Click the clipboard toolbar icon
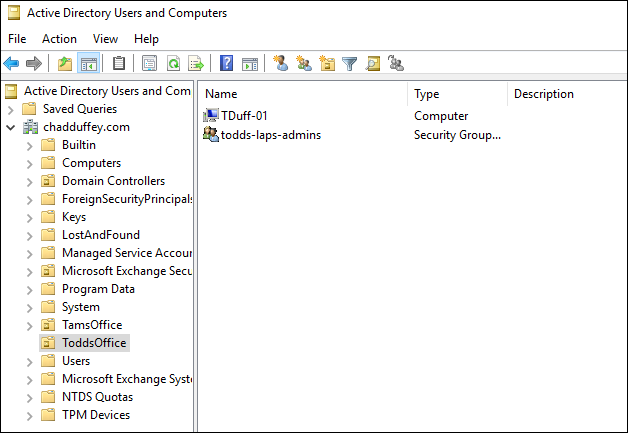 point(119,63)
